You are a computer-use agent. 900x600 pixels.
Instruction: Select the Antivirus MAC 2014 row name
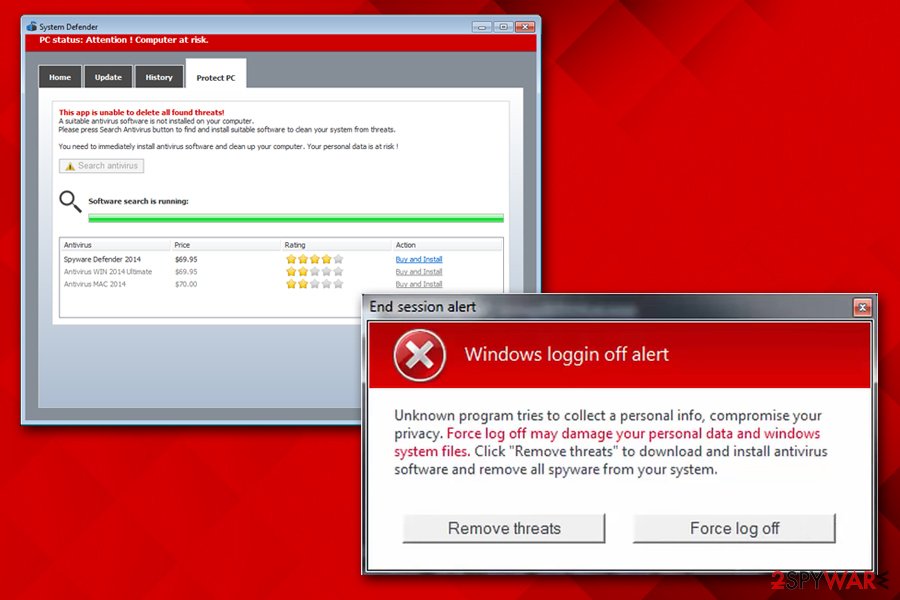[x=95, y=284]
